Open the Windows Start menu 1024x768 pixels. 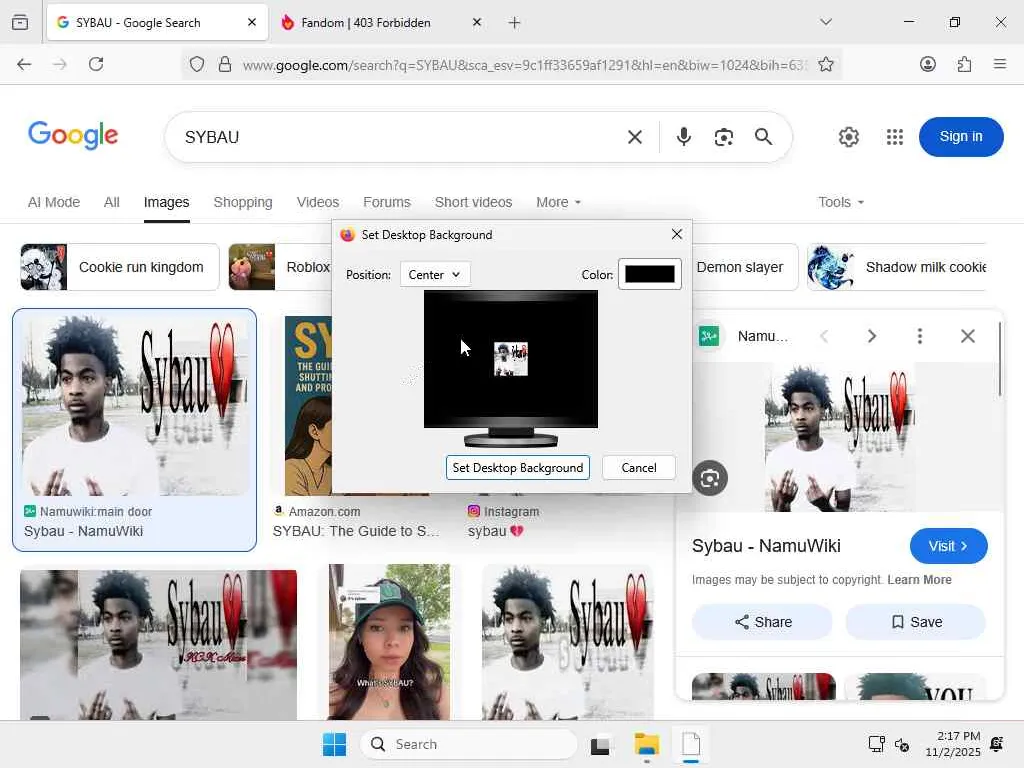coord(334,744)
